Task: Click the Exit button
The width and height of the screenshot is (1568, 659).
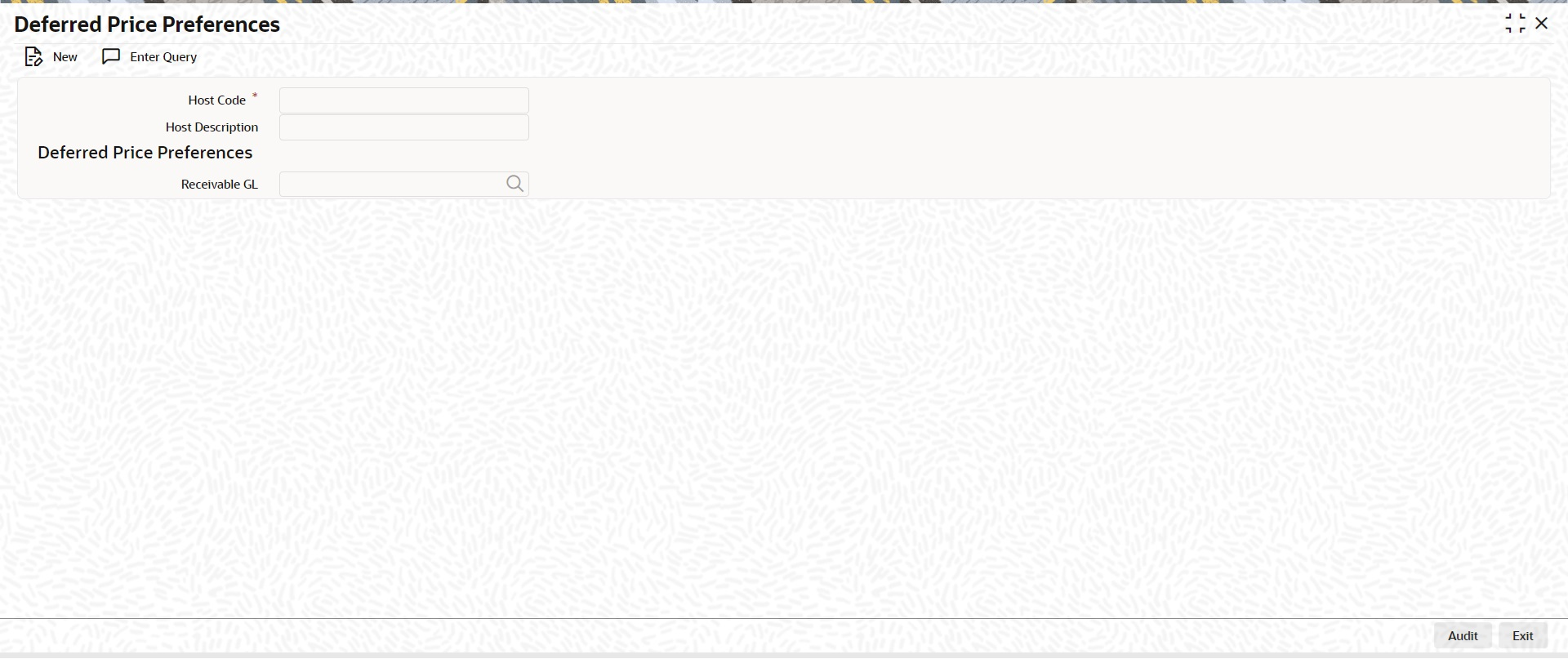Action: (x=1523, y=636)
